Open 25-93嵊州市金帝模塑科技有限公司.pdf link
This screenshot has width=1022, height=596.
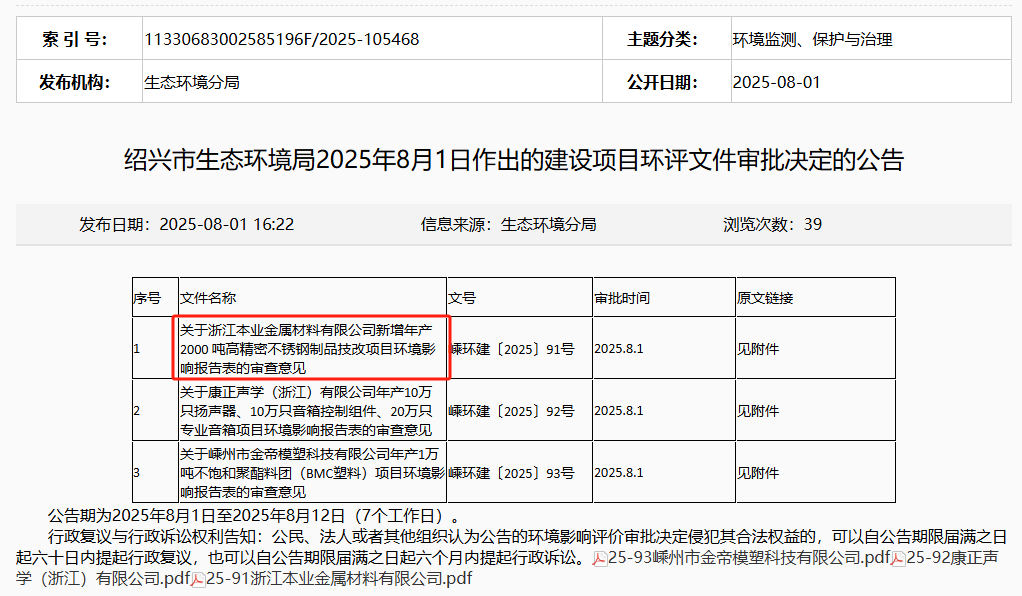(x=748, y=557)
